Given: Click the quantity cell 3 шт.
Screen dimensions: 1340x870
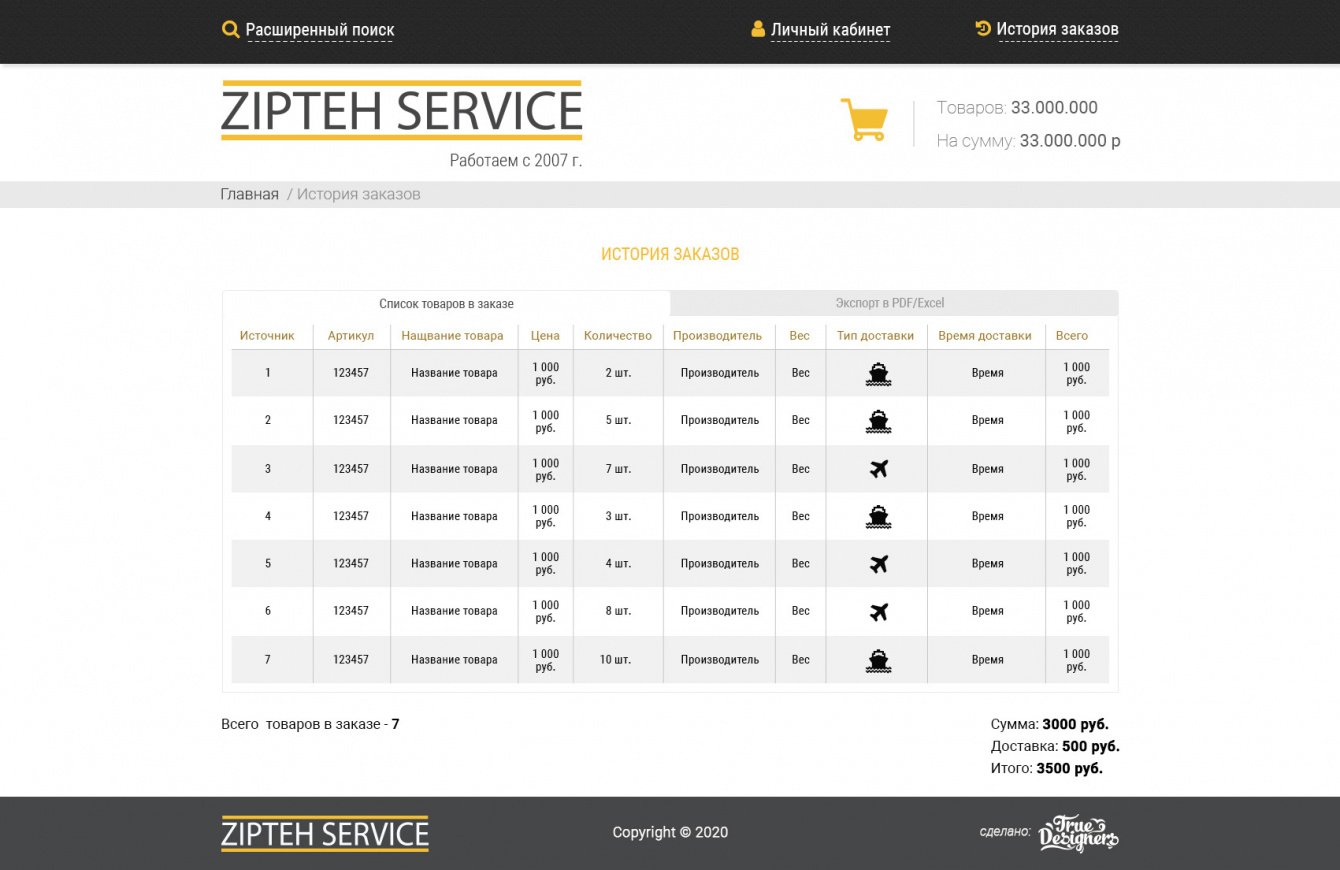Looking at the screenshot, I should pos(618,516).
